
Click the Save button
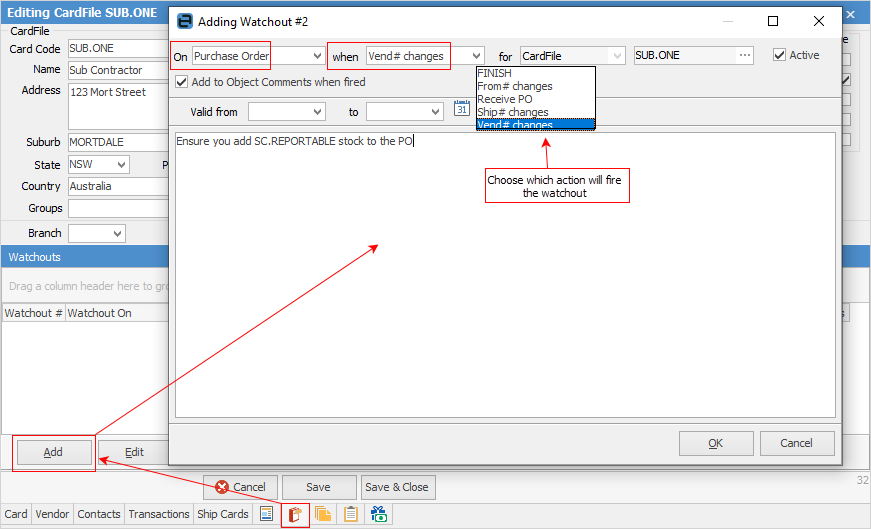point(319,487)
